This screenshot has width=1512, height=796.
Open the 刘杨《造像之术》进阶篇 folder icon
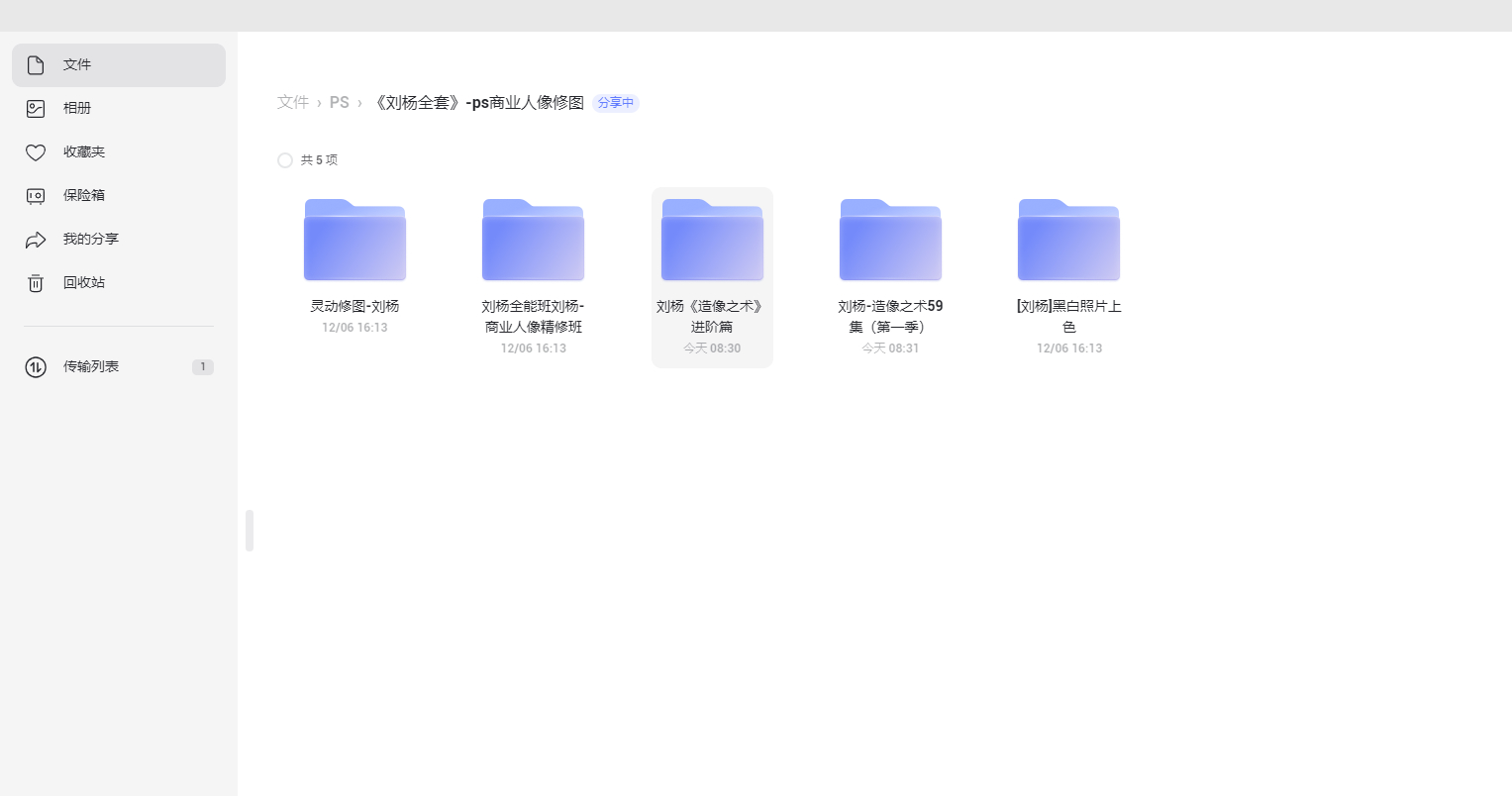712,240
